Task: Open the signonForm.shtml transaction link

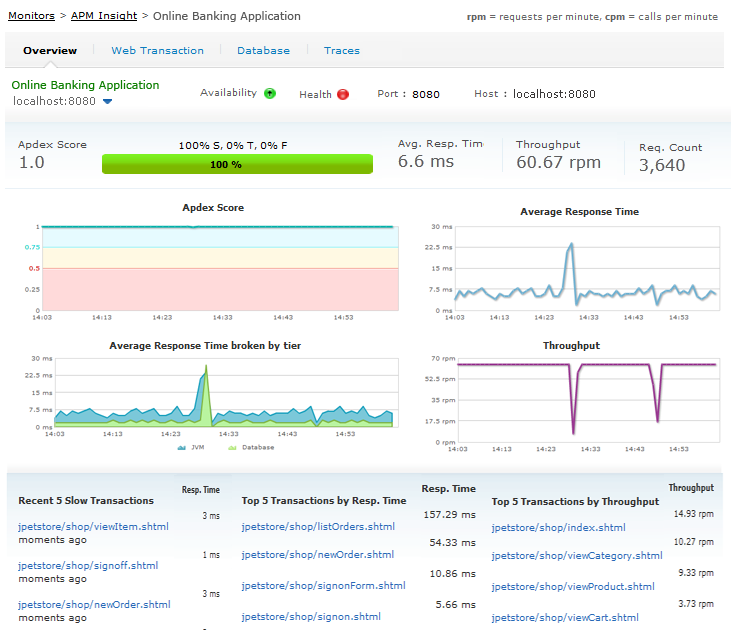Action: (x=323, y=585)
